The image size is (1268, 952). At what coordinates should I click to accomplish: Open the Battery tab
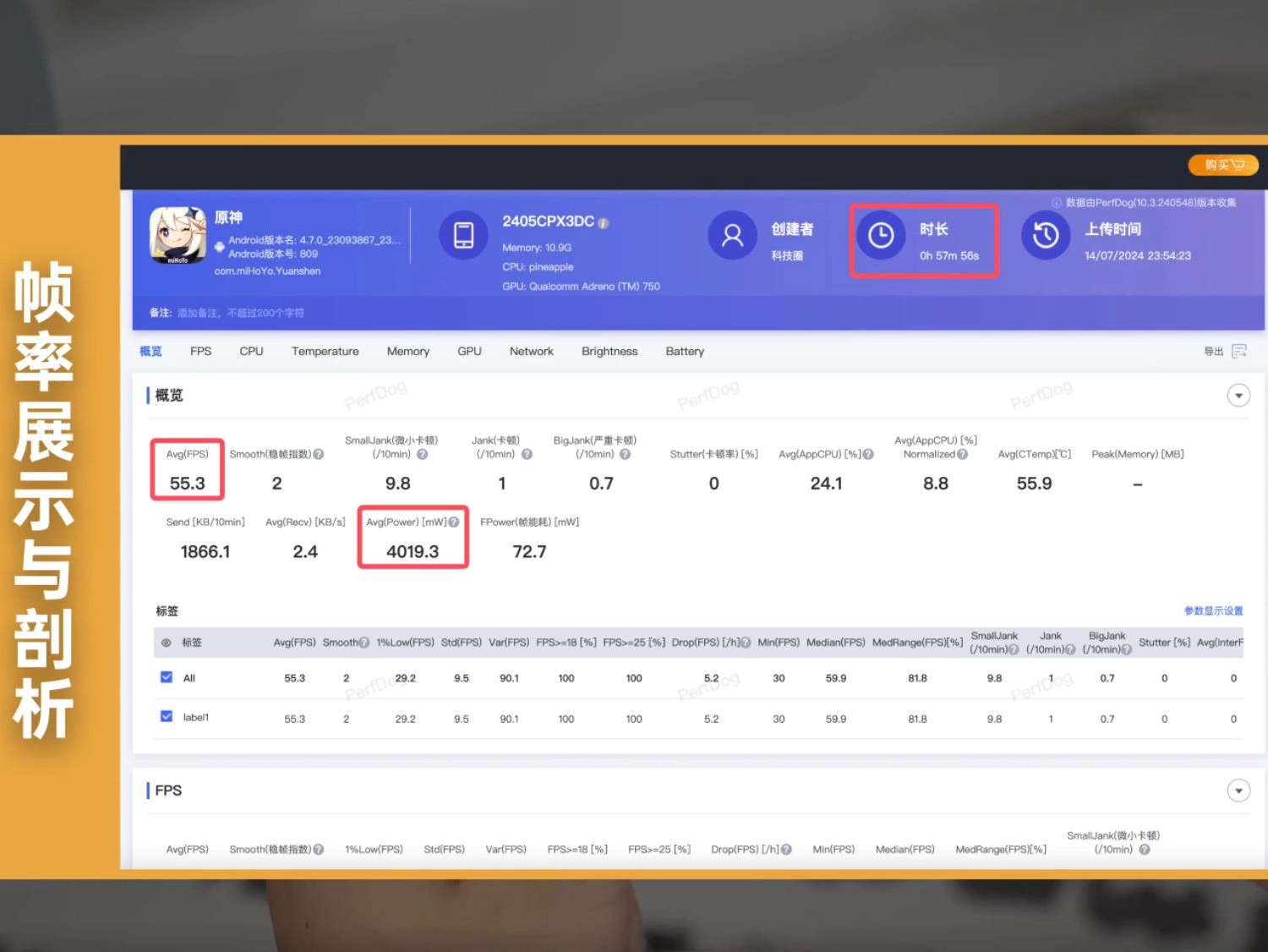[685, 351]
